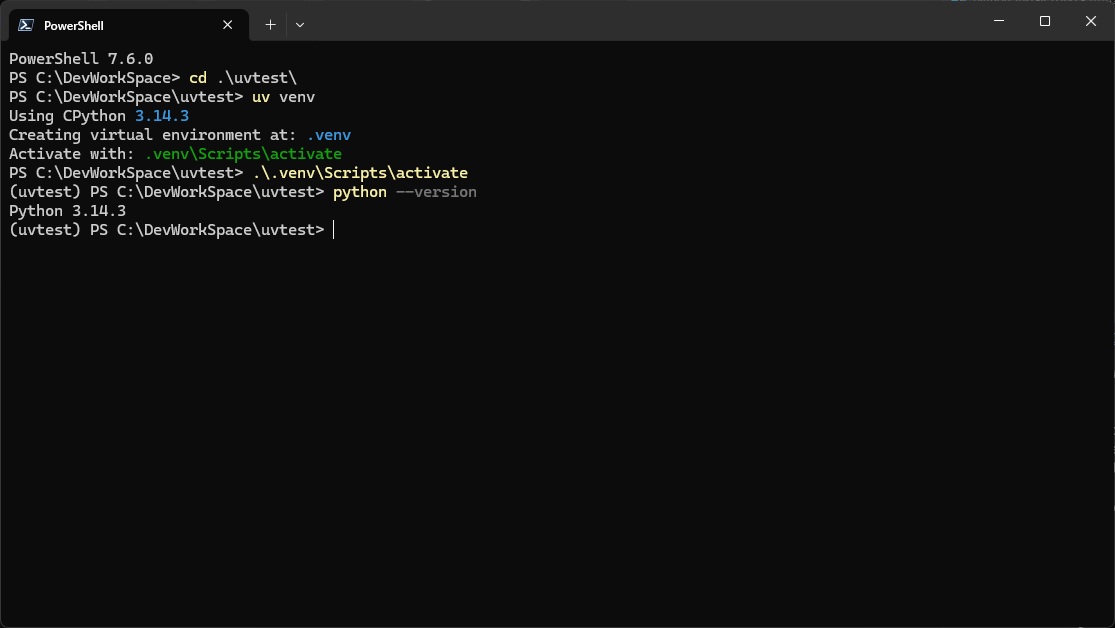This screenshot has width=1115, height=628.
Task: Minimize the terminal window
Action: coord(998,21)
